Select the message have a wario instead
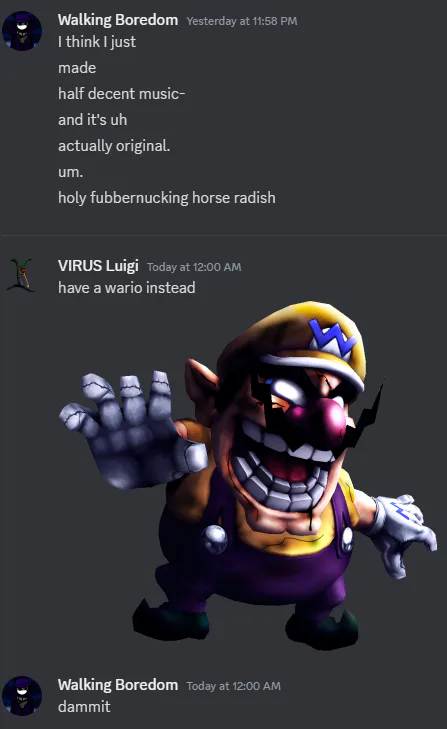Viewport: 447px width, 729px height. (127, 288)
